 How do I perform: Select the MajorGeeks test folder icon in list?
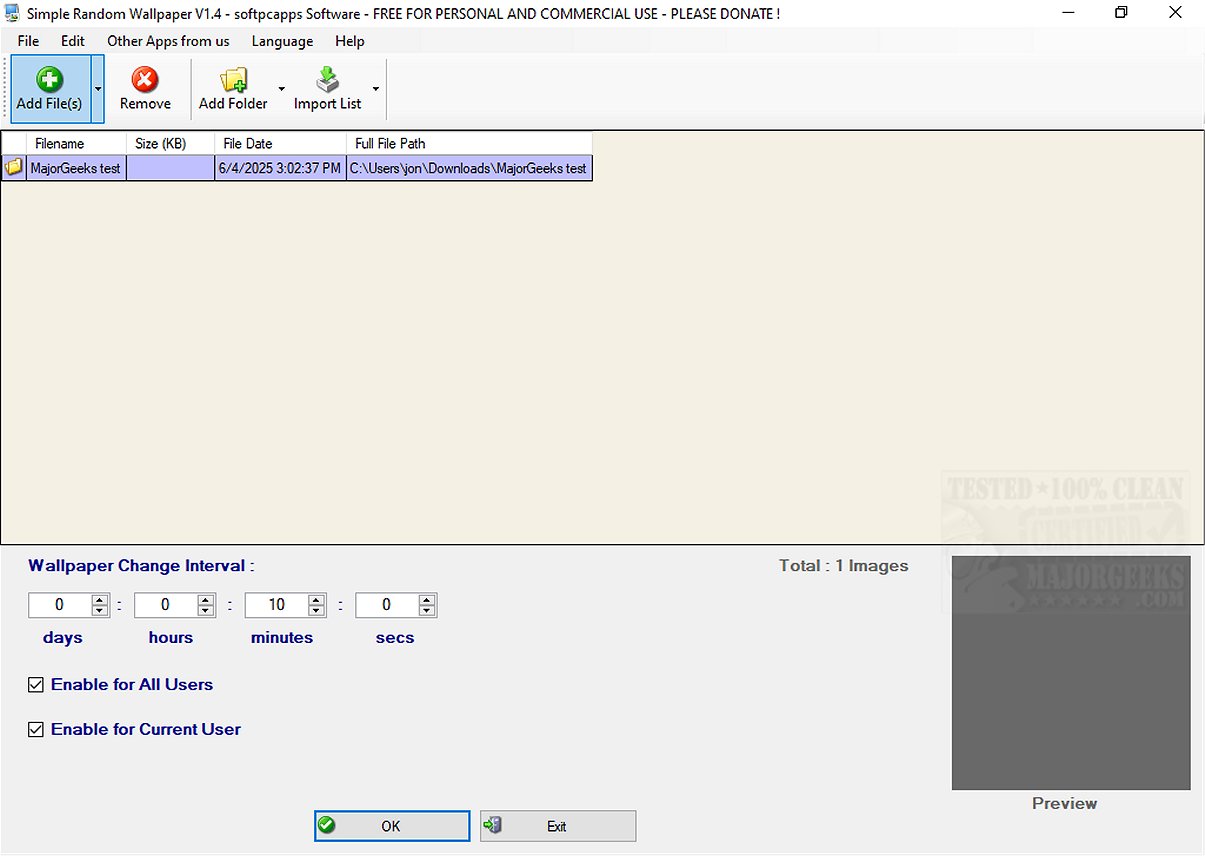(x=13, y=168)
